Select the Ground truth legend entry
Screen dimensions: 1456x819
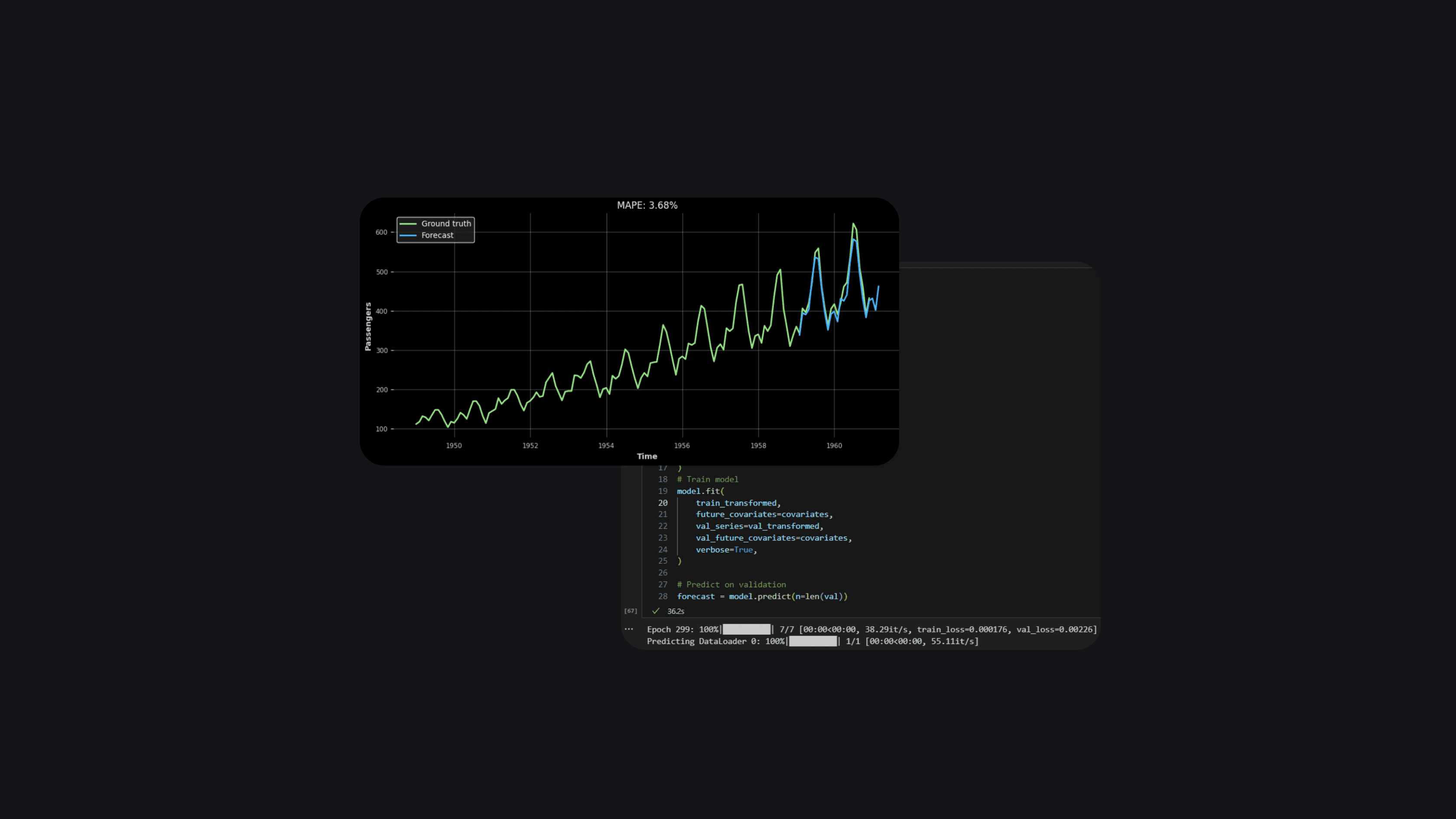tap(445, 223)
